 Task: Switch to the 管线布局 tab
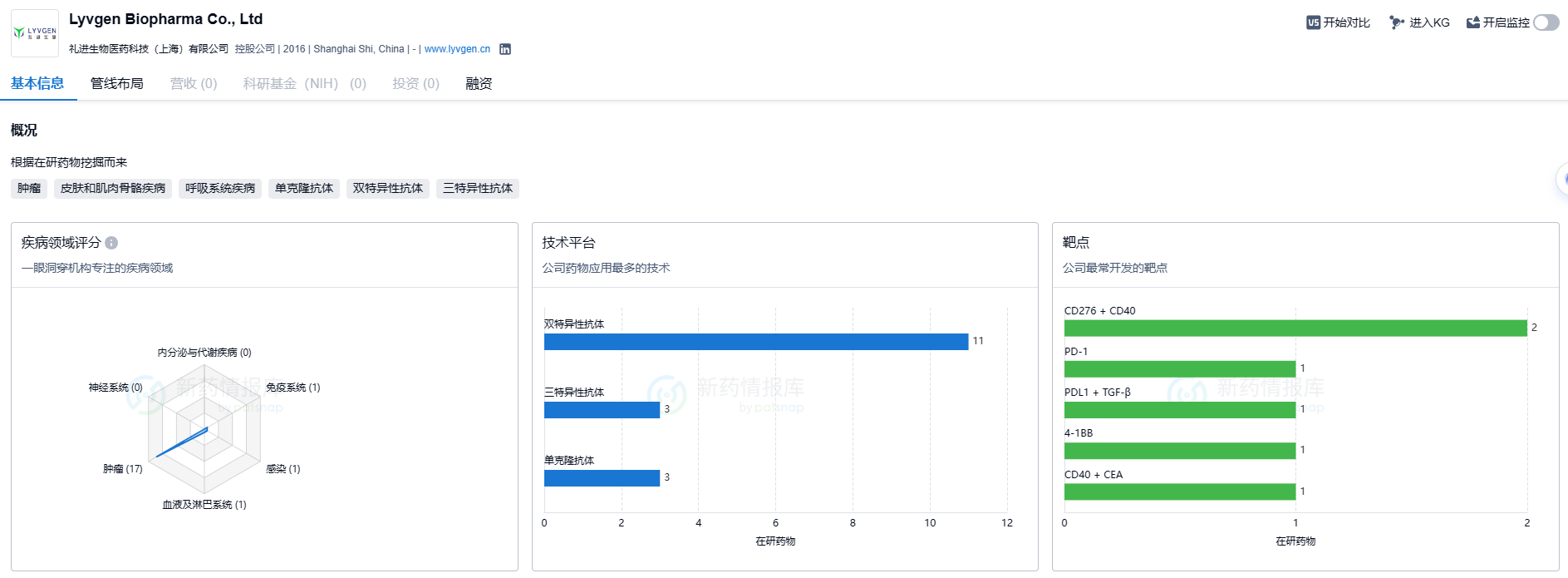[x=117, y=83]
